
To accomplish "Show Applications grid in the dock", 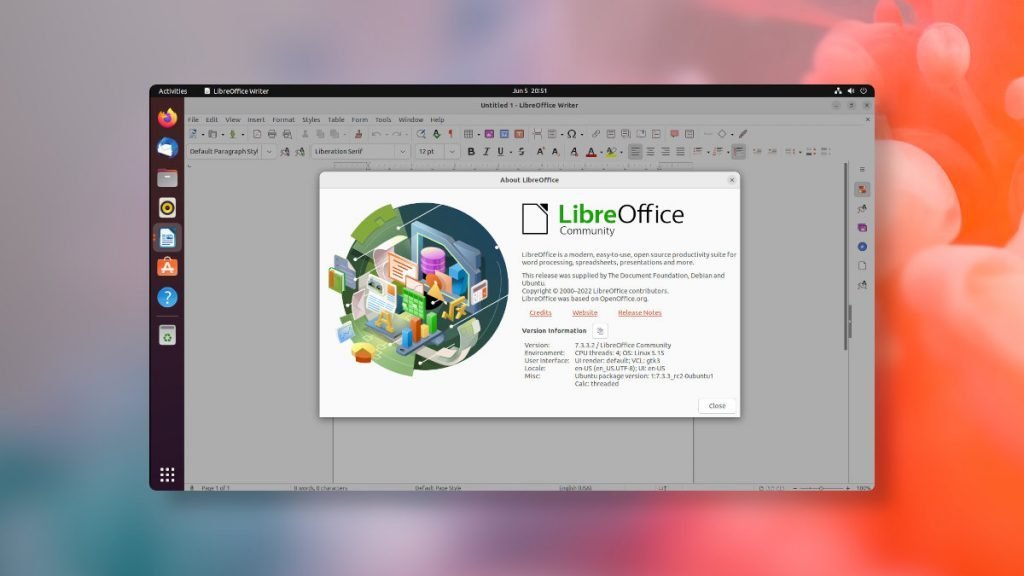I will click(167, 474).
